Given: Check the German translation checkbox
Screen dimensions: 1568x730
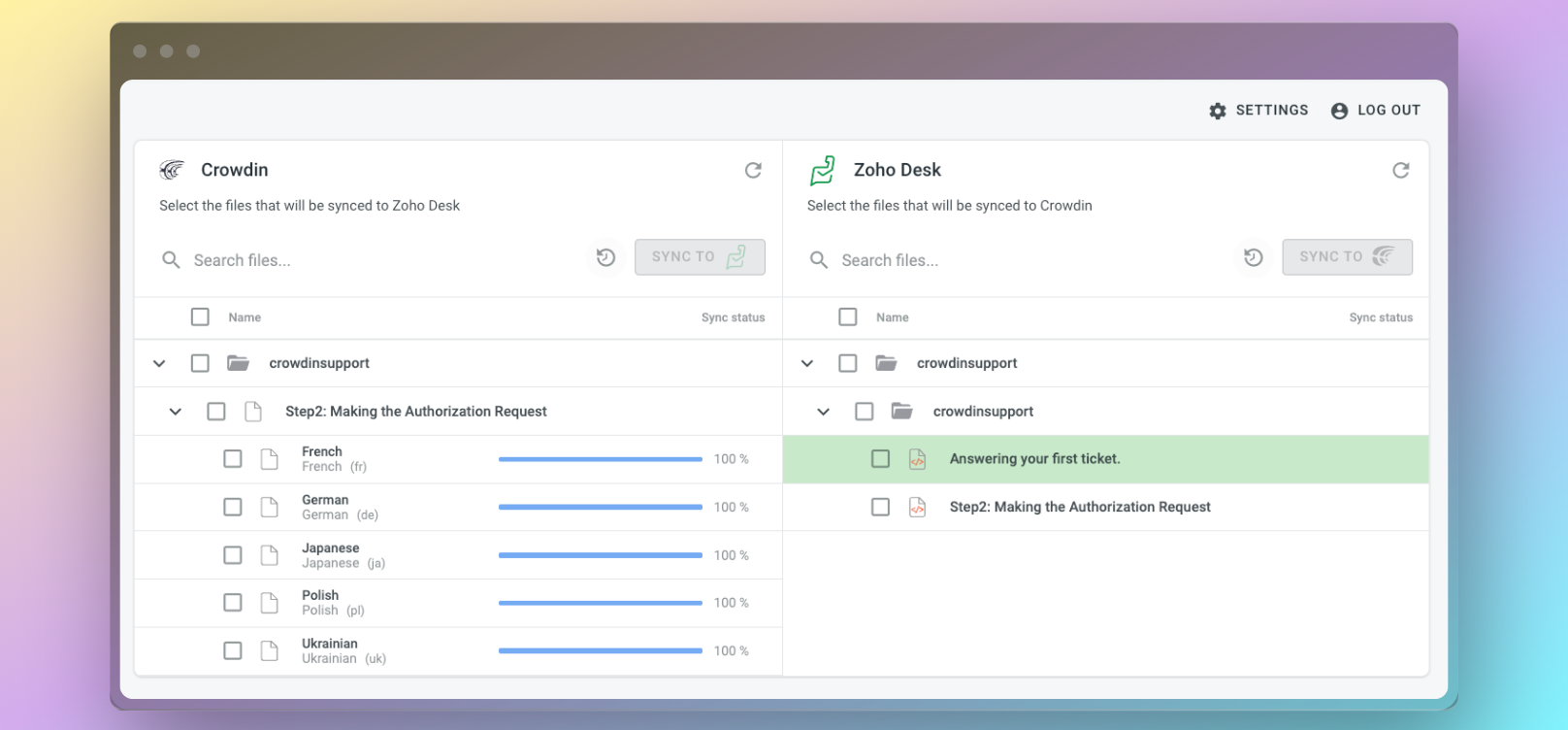Looking at the screenshot, I should coord(233,507).
